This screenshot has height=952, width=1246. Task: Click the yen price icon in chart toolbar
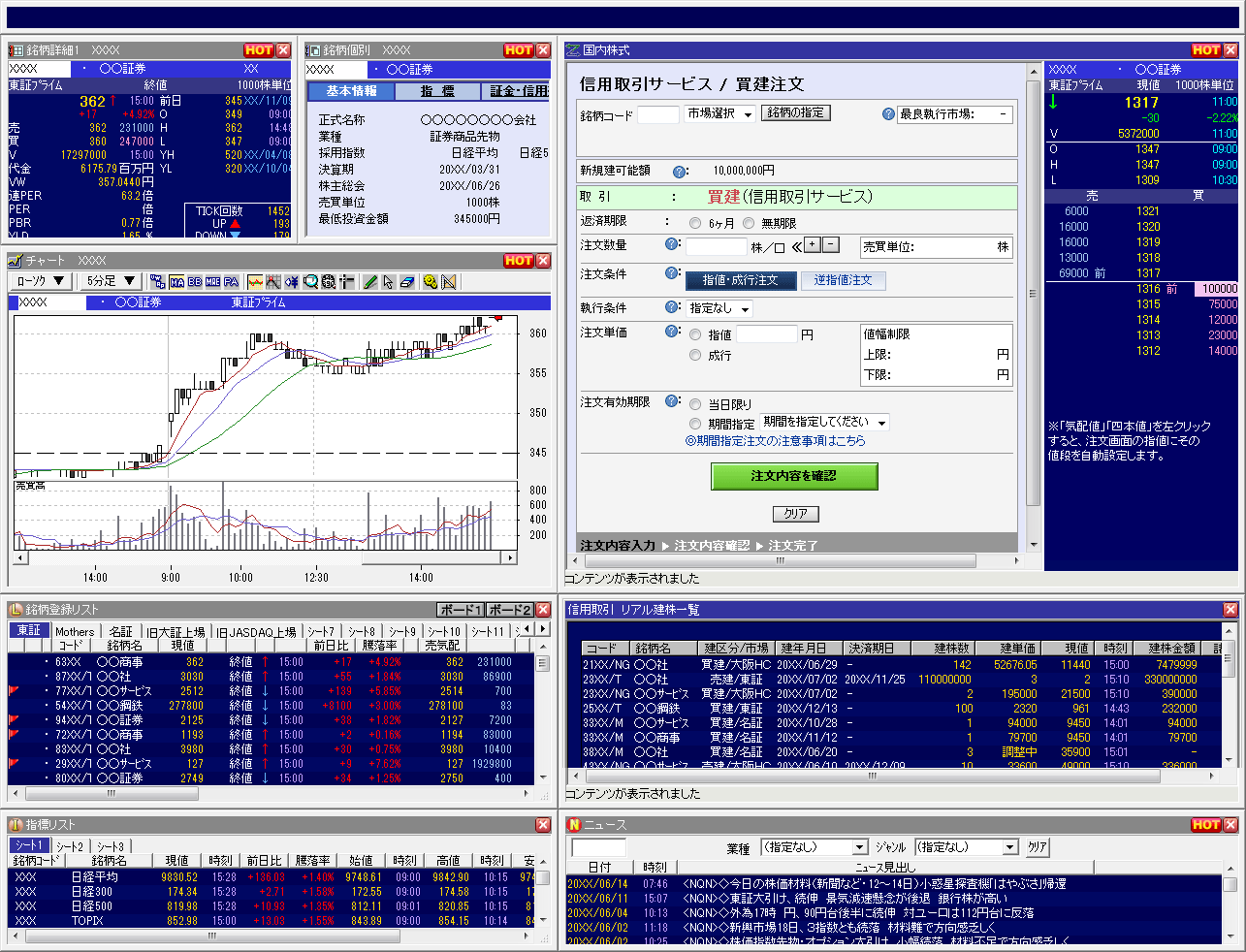pos(292,282)
